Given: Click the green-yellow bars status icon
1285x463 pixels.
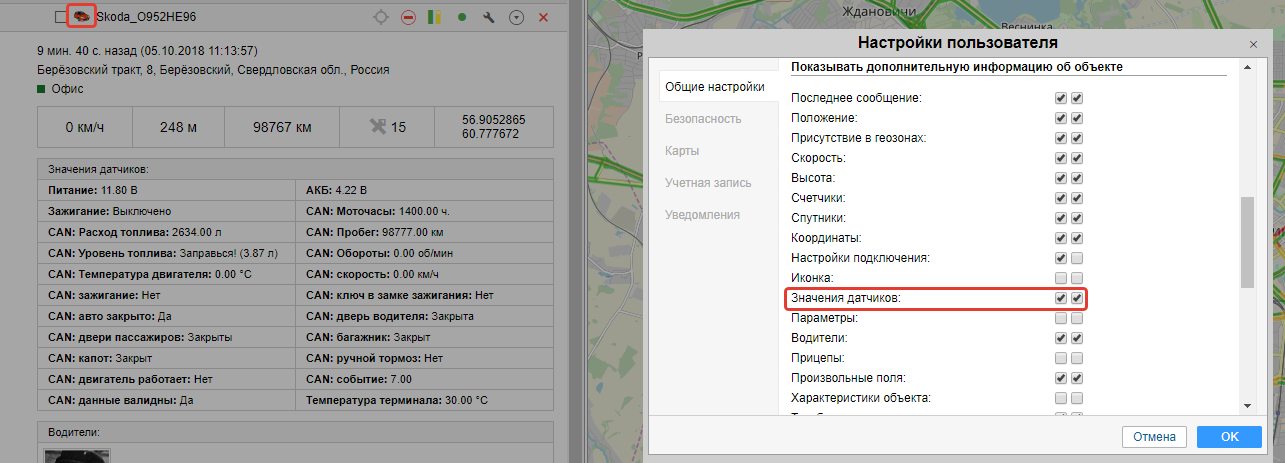Looking at the screenshot, I should tap(434, 17).
